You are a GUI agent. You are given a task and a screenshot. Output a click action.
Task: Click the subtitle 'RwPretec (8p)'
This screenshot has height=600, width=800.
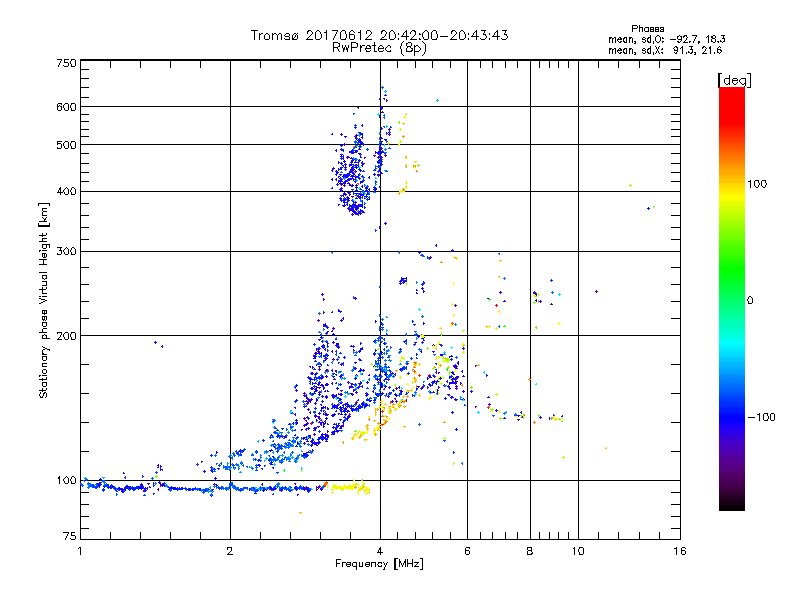pos(379,48)
